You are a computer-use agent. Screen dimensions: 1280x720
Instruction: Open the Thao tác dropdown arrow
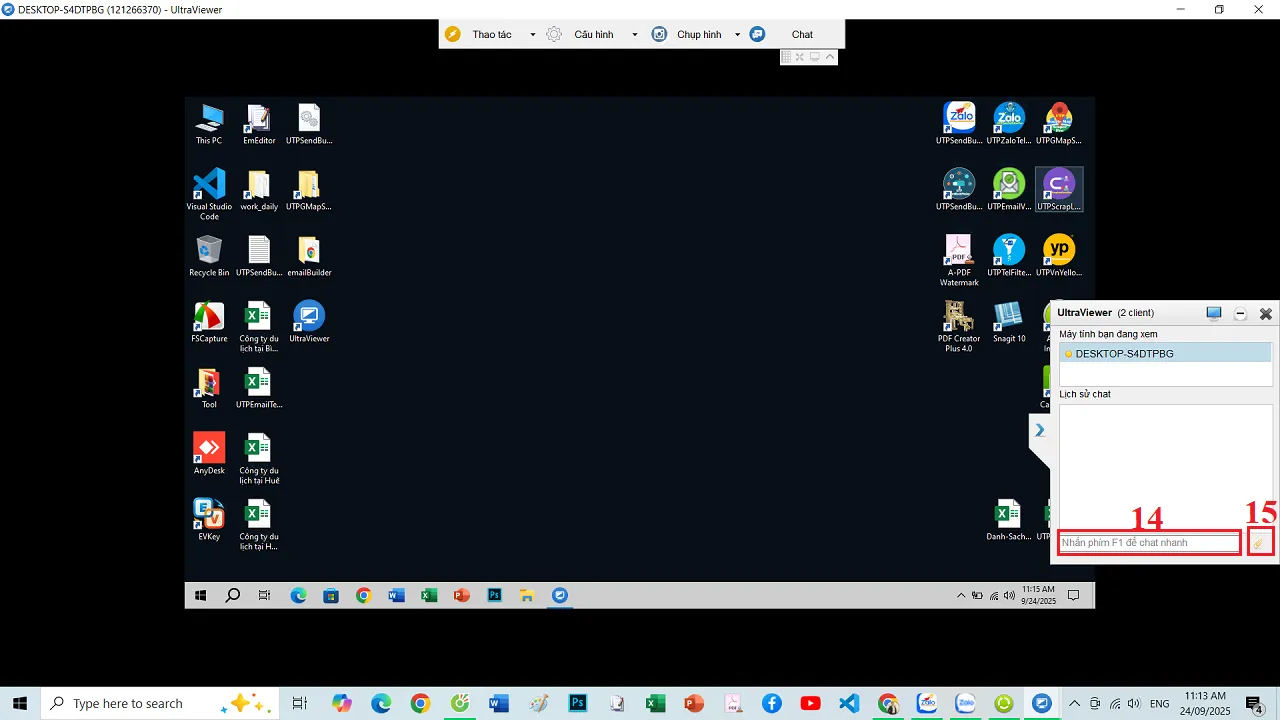[532, 35]
